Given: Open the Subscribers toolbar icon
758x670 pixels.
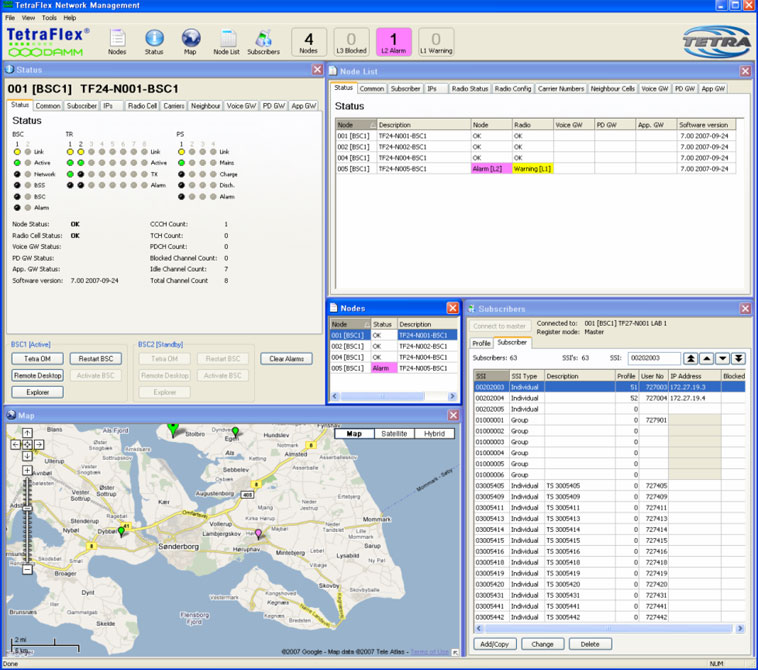Looking at the screenshot, I should coord(263,42).
